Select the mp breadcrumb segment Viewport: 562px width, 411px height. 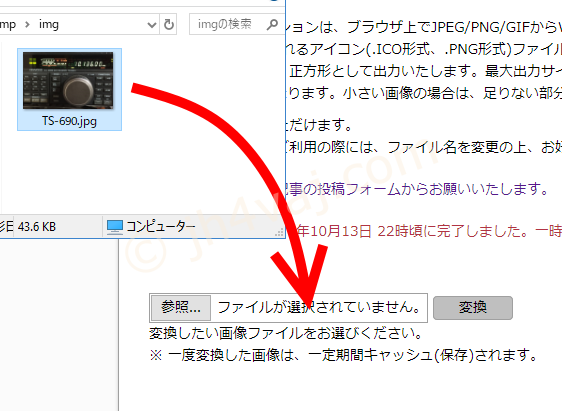[x=8, y=25]
